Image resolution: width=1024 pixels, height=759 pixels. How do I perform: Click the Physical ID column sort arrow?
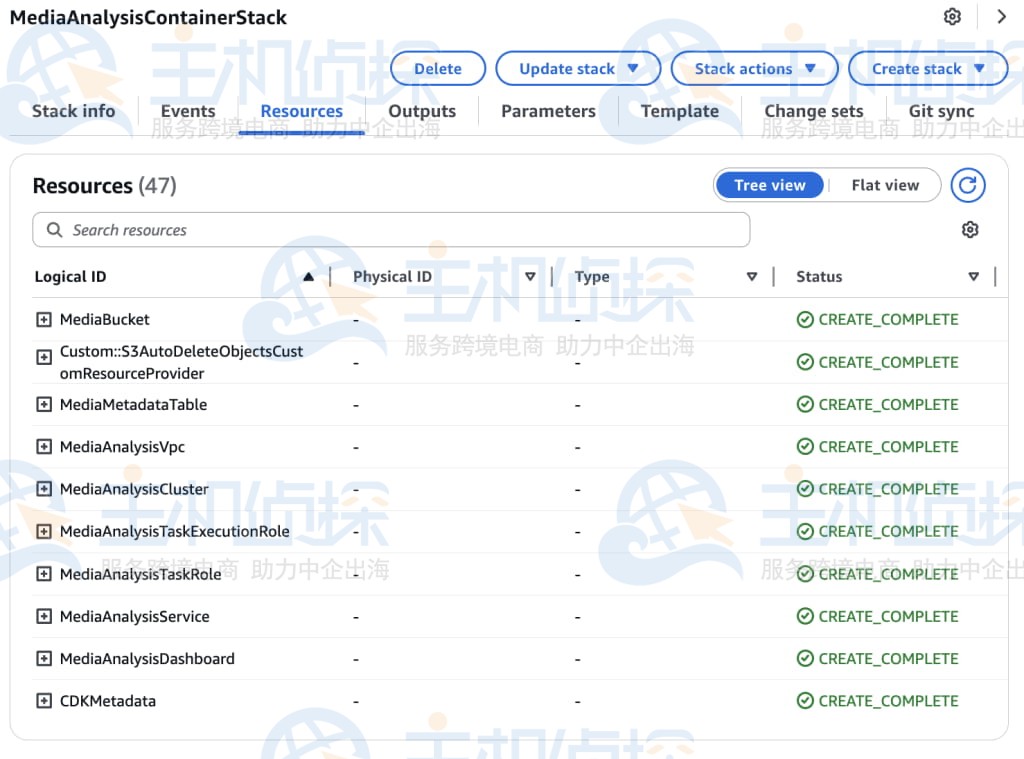[531, 277]
